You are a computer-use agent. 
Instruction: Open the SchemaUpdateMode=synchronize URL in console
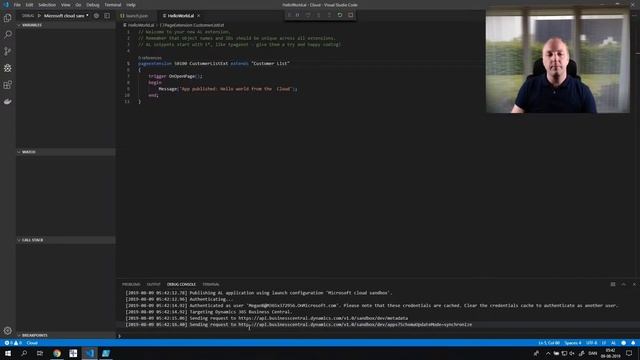click(x=355, y=324)
